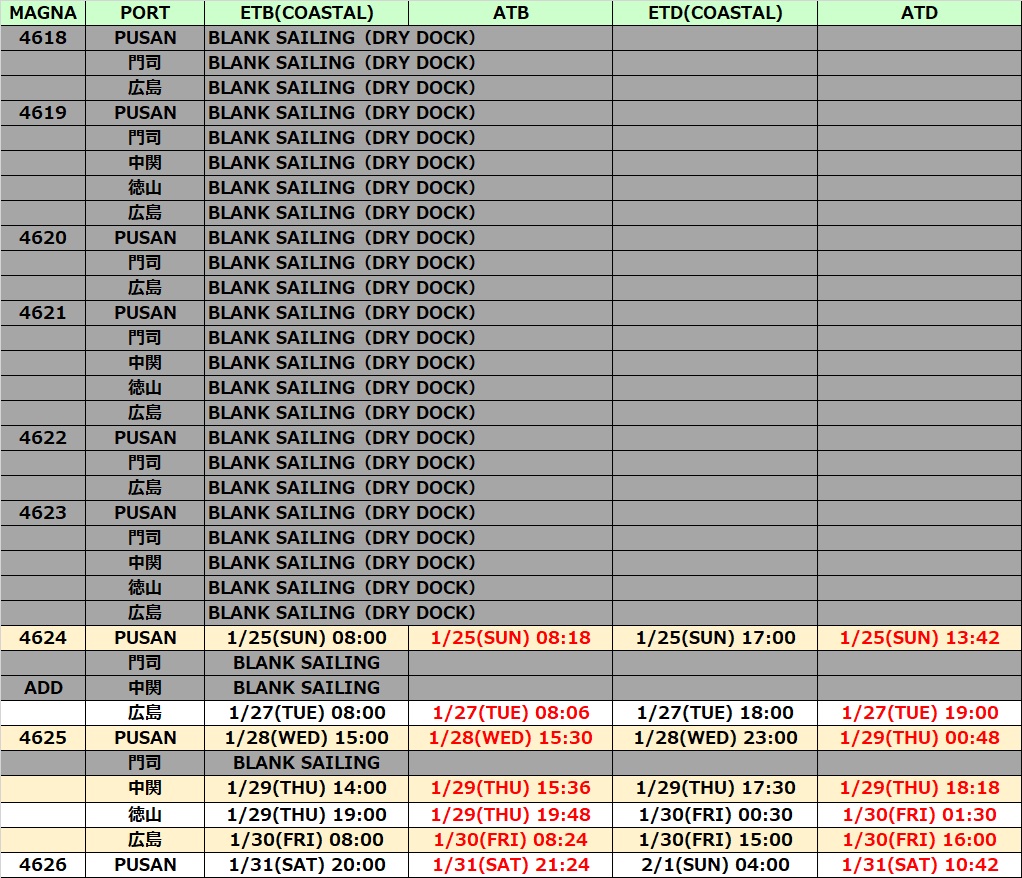
Task: Click ATD cell 1/29(THU) 00:48
Action: (919, 738)
